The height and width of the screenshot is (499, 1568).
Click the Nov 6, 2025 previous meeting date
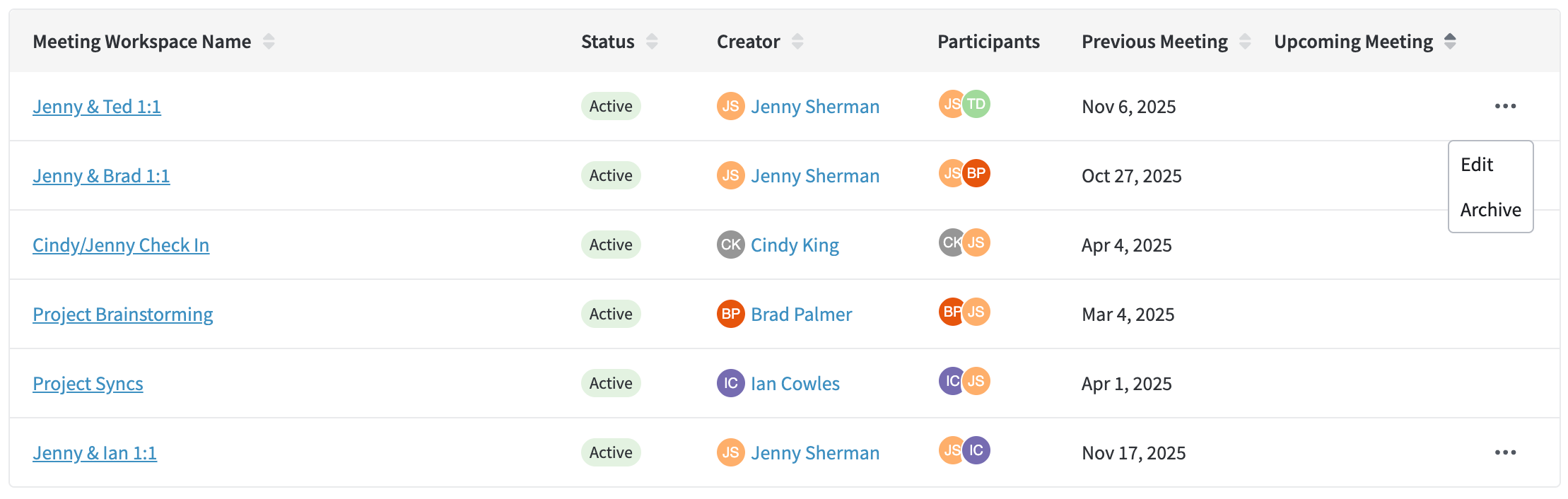pyautogui.click(x=1129, y=107)
